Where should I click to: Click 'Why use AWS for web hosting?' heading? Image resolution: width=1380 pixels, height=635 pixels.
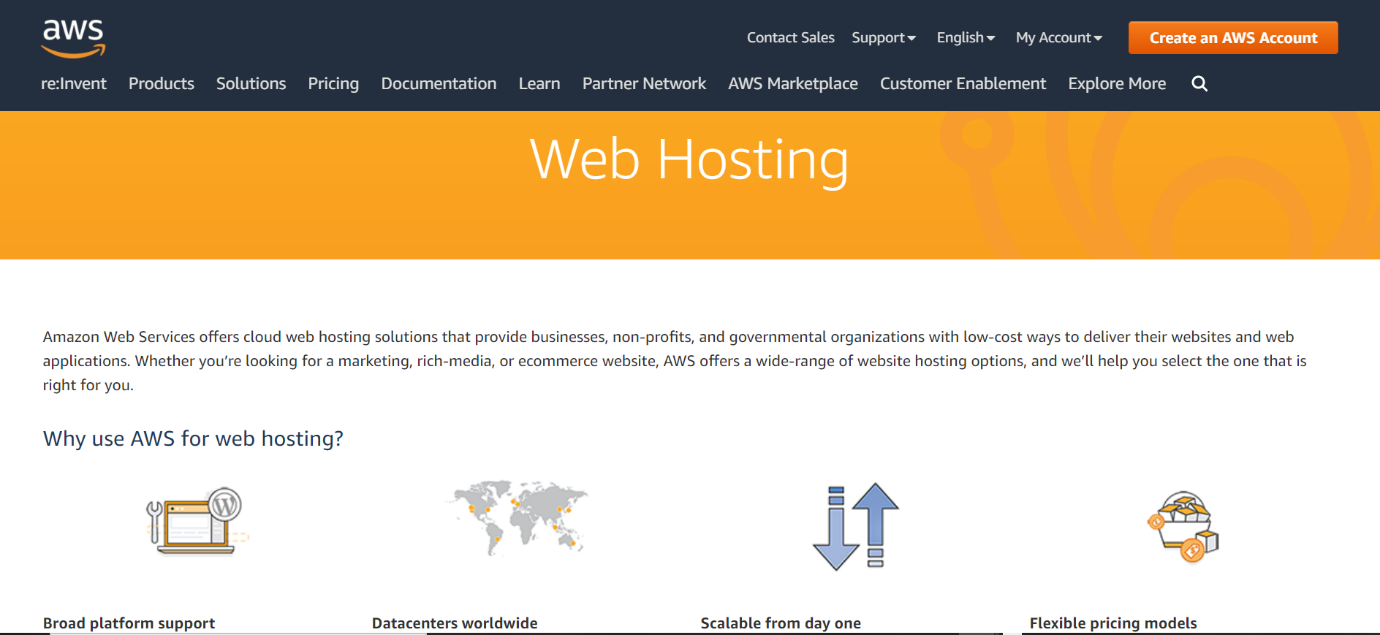tap(193, 439)
